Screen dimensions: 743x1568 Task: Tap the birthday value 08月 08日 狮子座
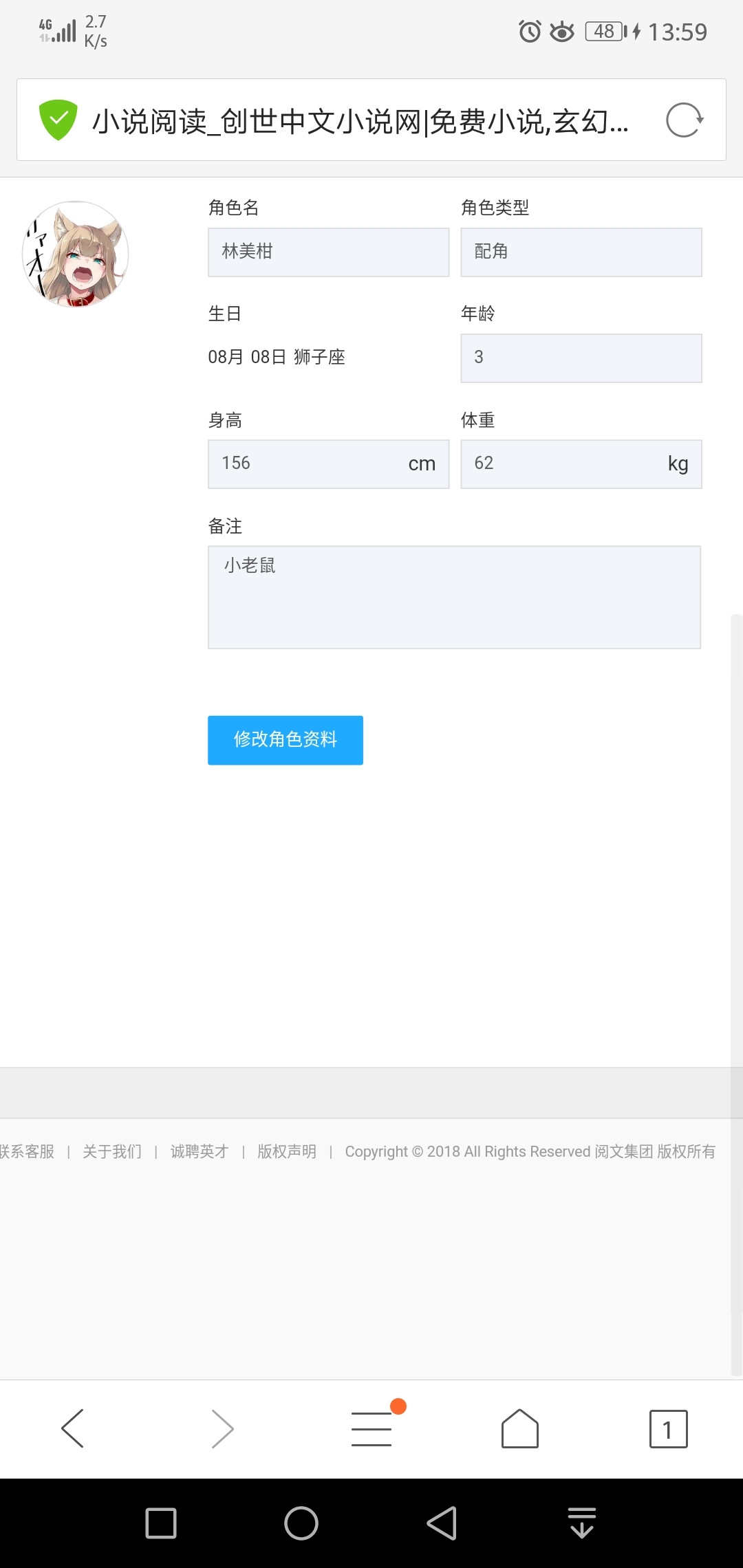tap(277, 357)
